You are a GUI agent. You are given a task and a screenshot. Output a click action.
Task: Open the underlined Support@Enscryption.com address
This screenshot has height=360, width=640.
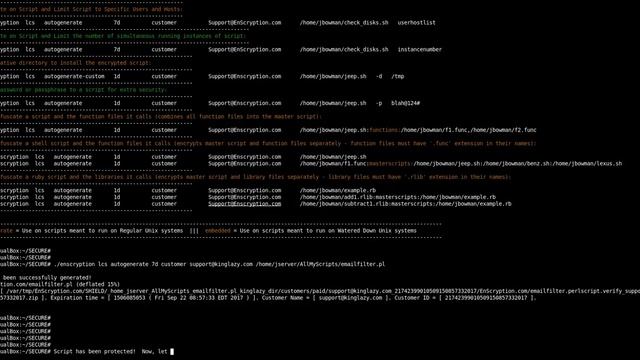click(244, 204)
